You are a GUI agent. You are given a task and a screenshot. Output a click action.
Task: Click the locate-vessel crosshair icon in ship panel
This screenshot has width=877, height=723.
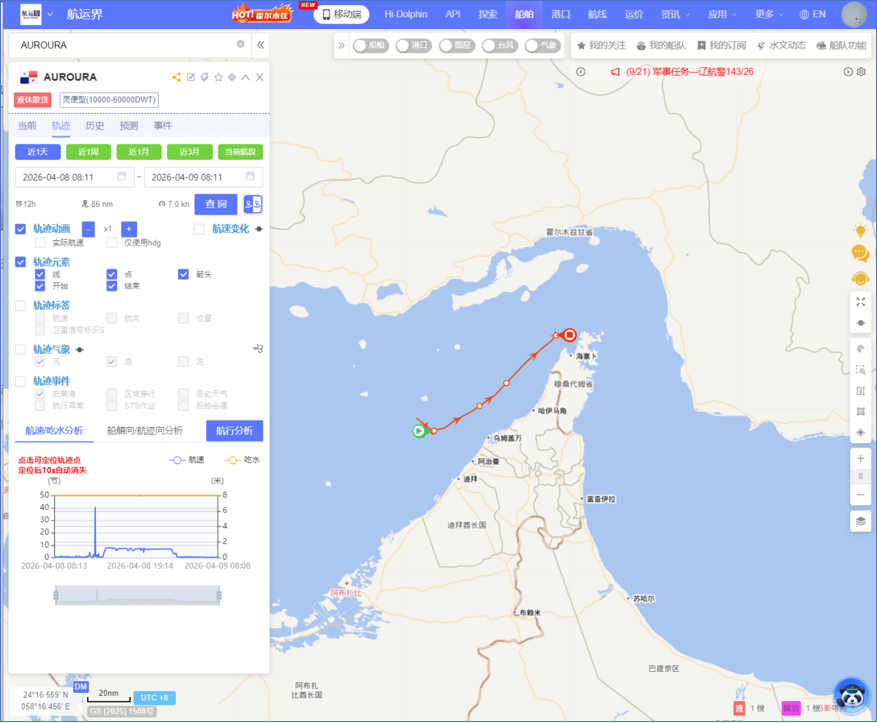coord(232,77)
